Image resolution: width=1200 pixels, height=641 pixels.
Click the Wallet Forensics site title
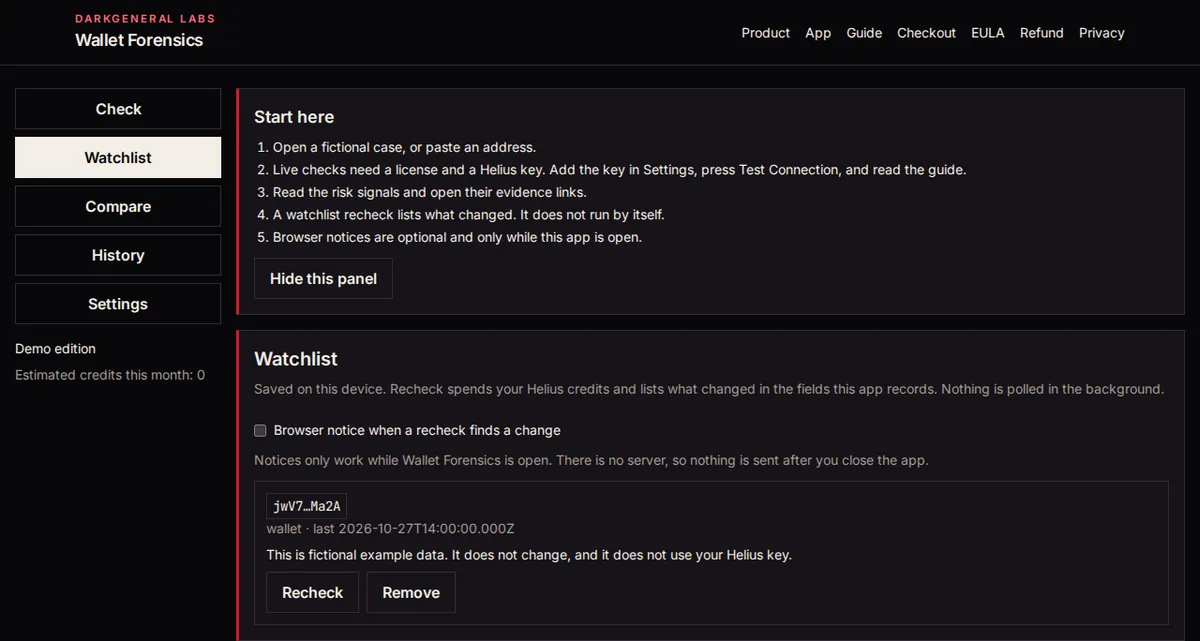point(139,40)
